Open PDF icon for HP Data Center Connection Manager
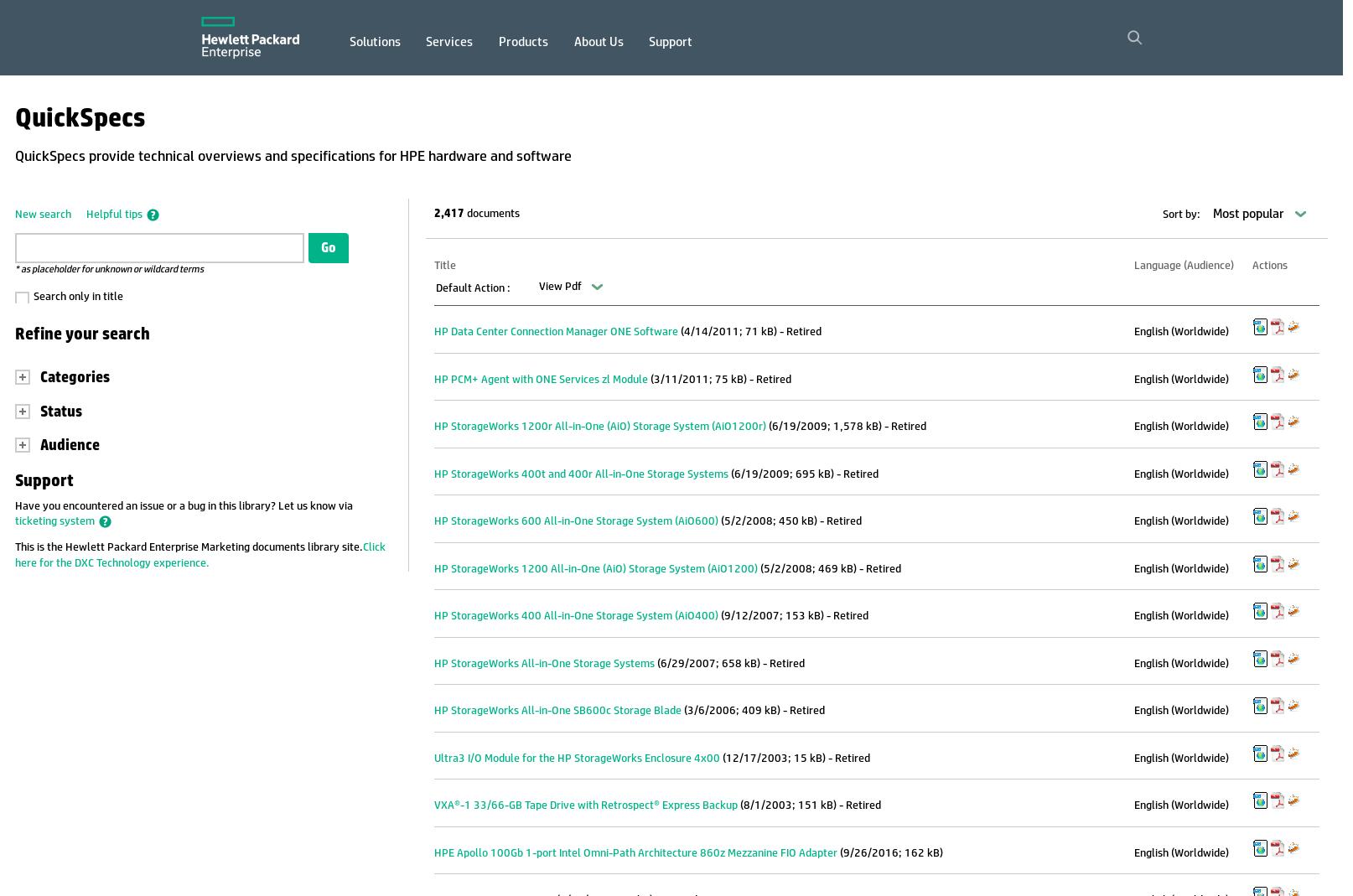 (1277, 327)
